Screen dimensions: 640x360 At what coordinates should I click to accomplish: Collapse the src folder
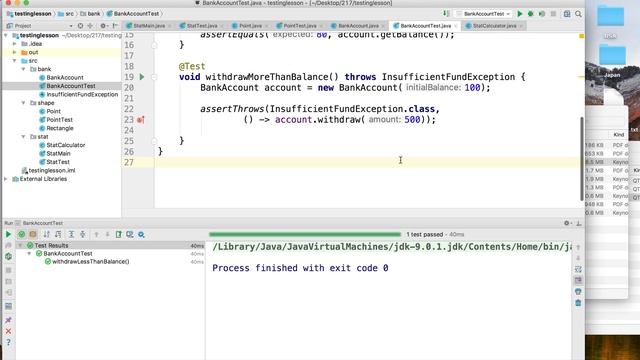coord(15,61)
